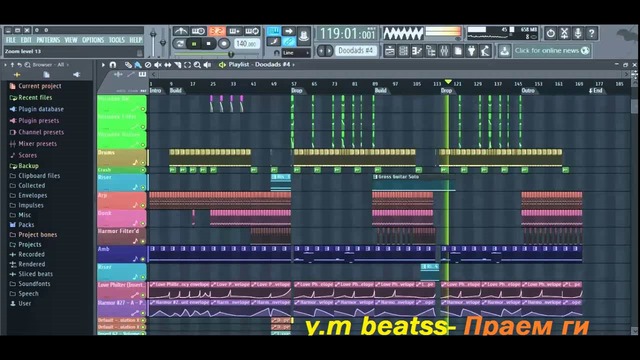Open the FILE menu

tap(11, 40)
